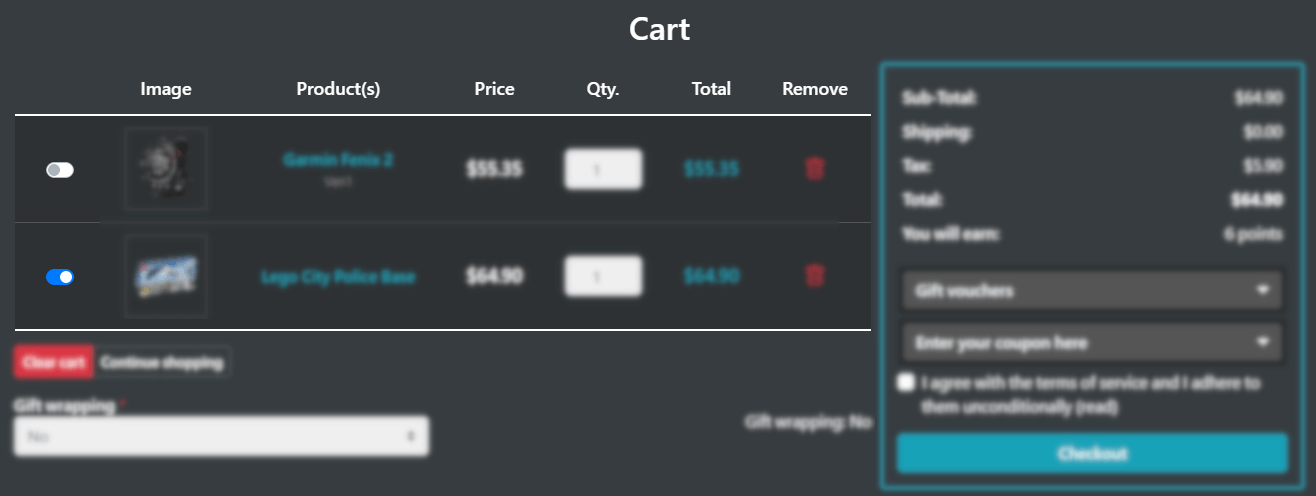This screenshot has height=496, width=1316.
Task: Expand the Gift vouchers dropdown
Action: click(x=1092, y=291)
